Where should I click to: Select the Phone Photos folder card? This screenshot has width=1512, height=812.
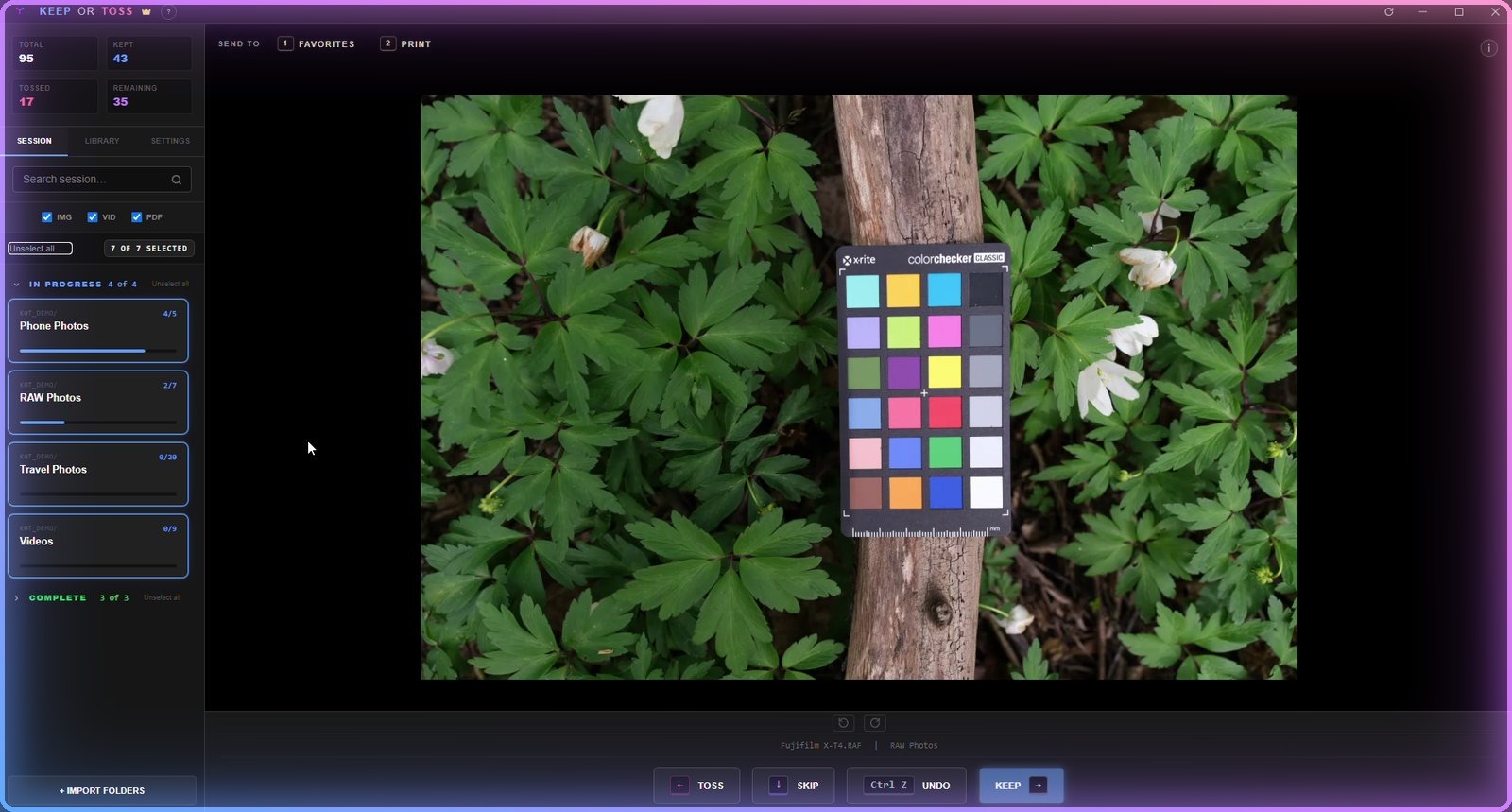tap(98, 331)
